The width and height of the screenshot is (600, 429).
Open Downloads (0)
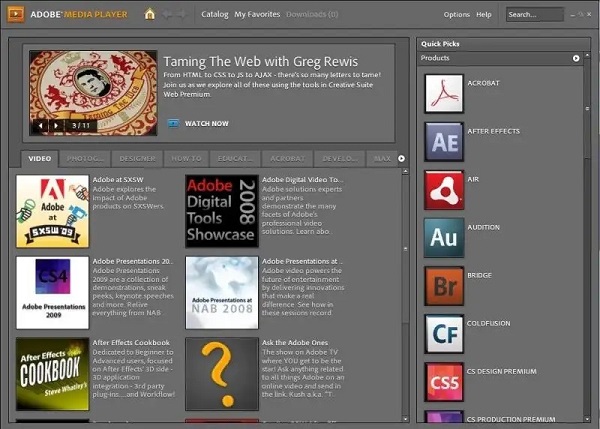[x=312, y=14]
